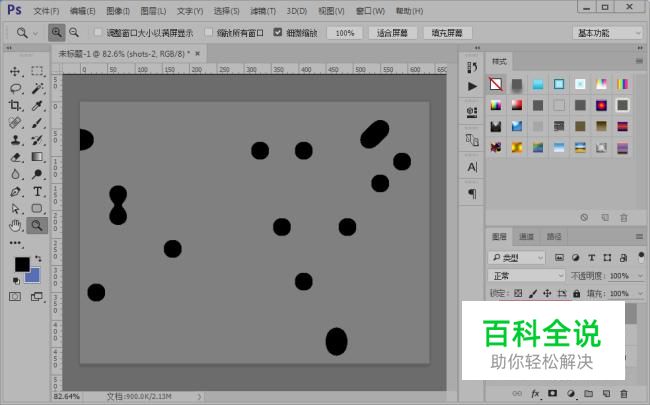Open the fill value dropdown
Viewport: 650px width, 405px height.
[x=640, y=293]
